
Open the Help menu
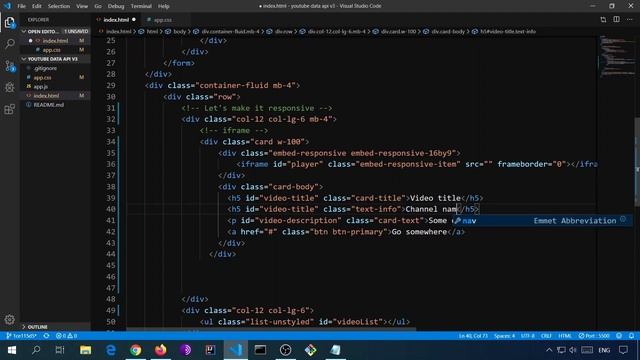[x=164, y=6]
